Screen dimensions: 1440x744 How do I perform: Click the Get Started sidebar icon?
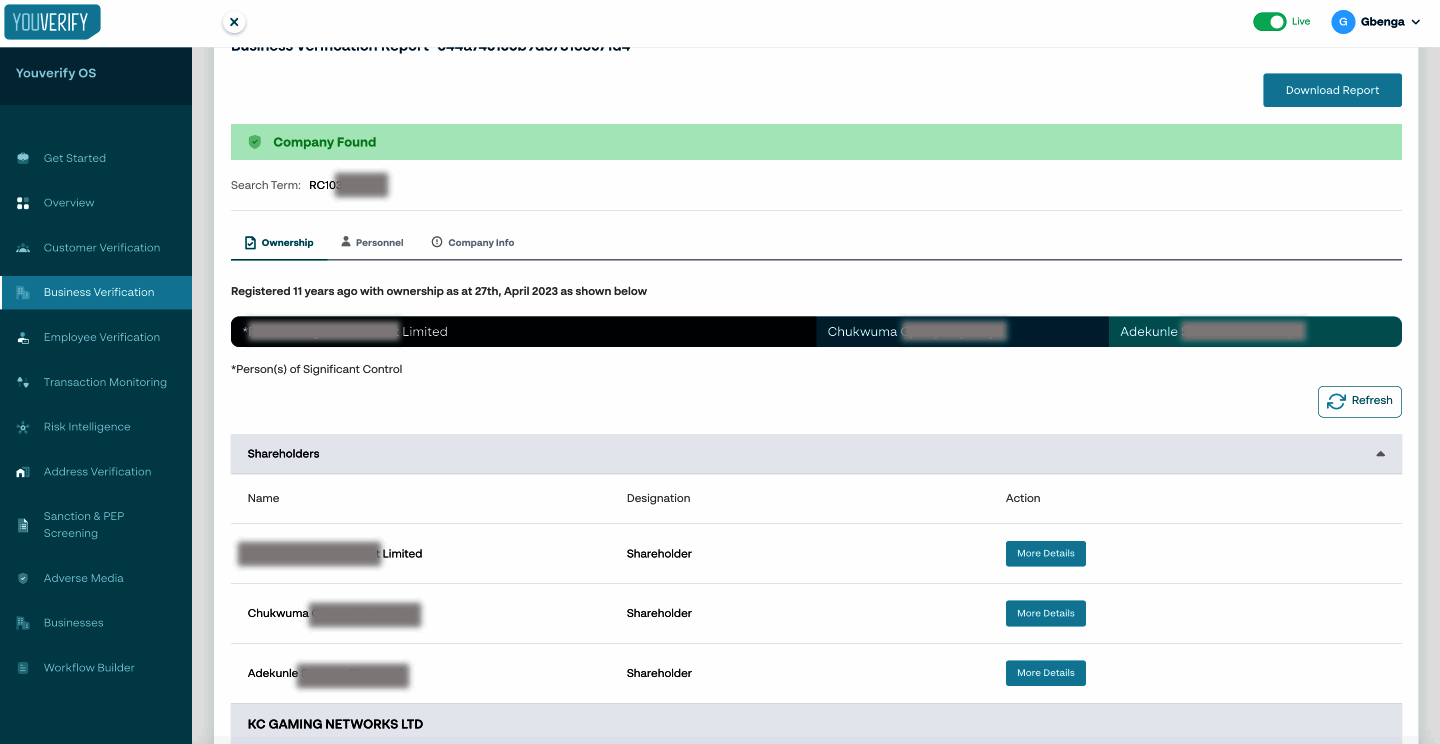click(x=23, y=158)
